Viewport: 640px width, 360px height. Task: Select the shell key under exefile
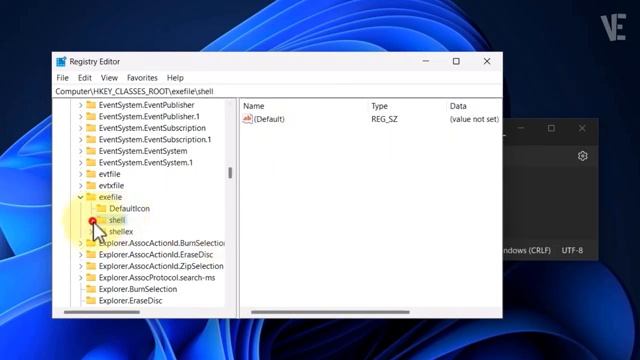click(x=117, y=220)
